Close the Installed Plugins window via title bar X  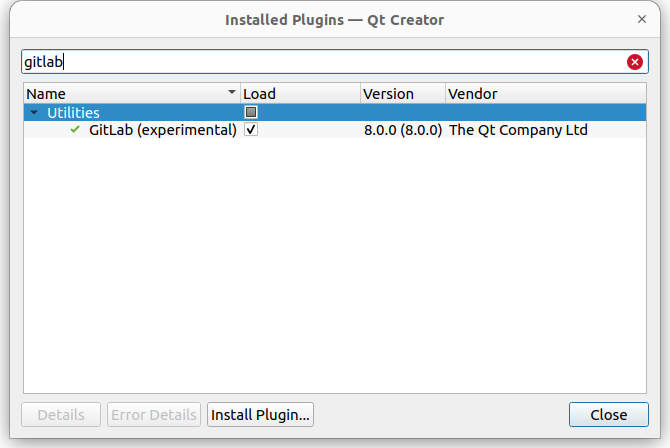[641, 19]
